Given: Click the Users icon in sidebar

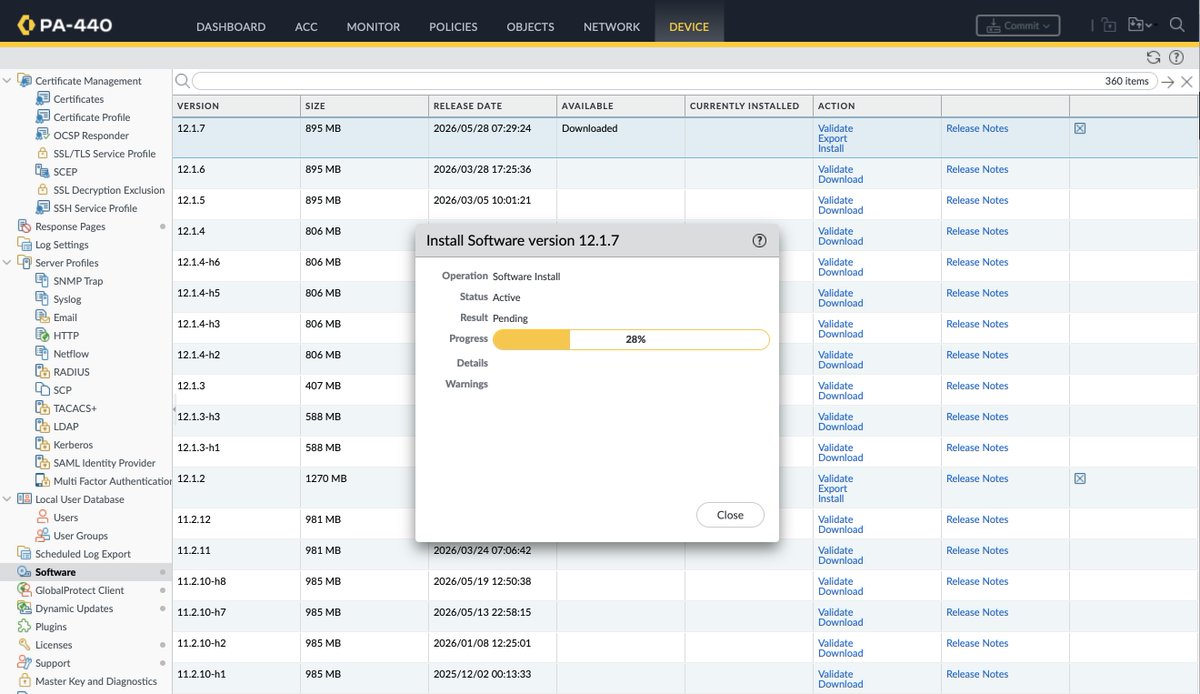Looking at the screenshot, I should tap(43, 517).
